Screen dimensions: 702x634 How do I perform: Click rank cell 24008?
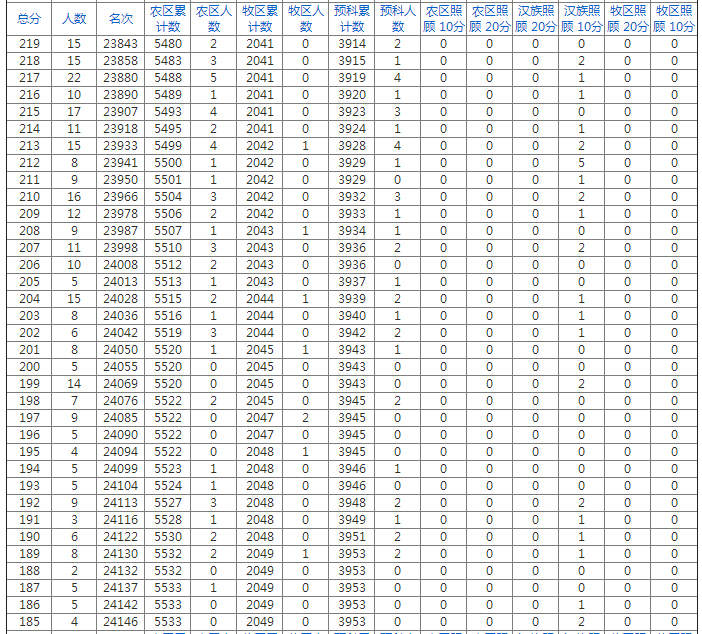point(121,265)
